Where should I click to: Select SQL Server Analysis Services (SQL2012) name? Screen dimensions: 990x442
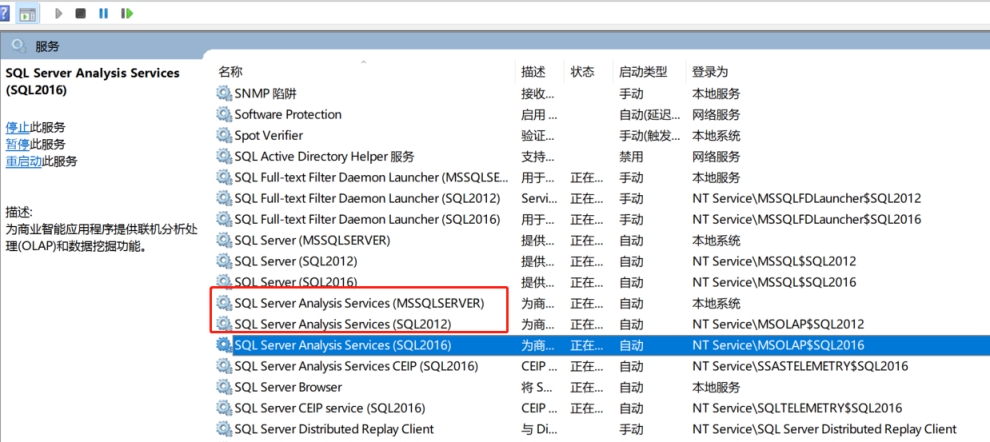(x=343, y=324)
